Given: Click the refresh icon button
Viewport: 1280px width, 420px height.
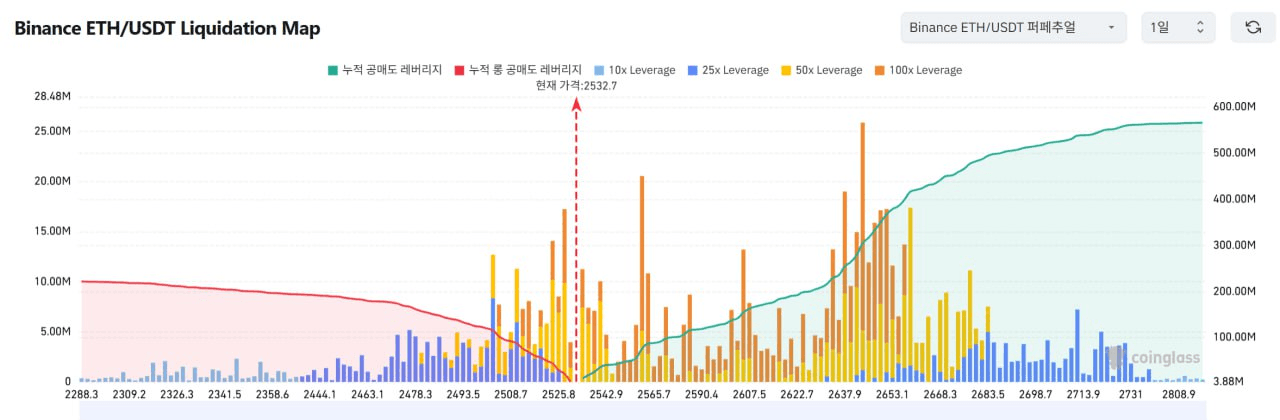Looking at the screenshot, I should click(x=1253, y=27).
